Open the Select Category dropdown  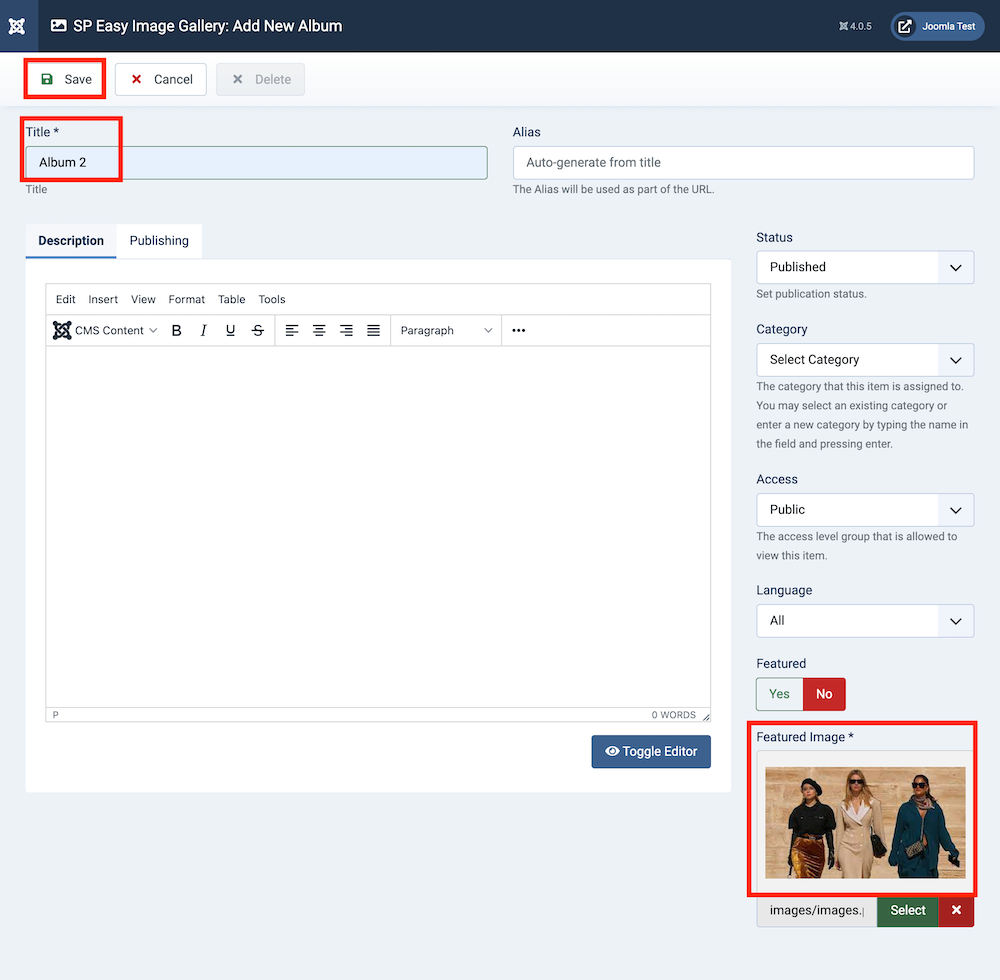click(x=864, y=359)
